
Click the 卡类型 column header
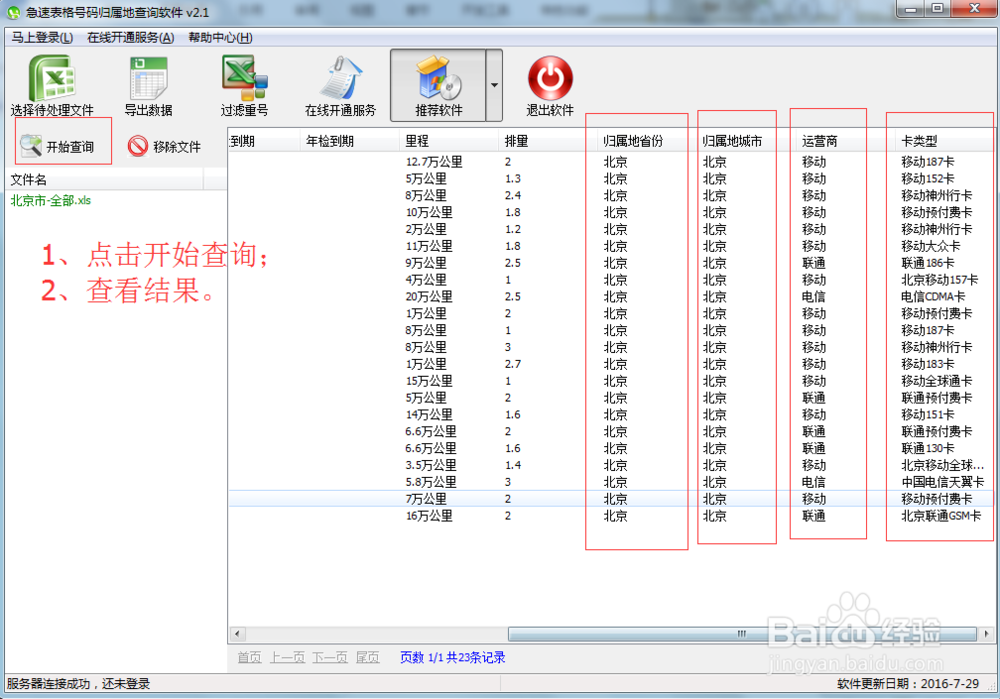tap(945, 141)
